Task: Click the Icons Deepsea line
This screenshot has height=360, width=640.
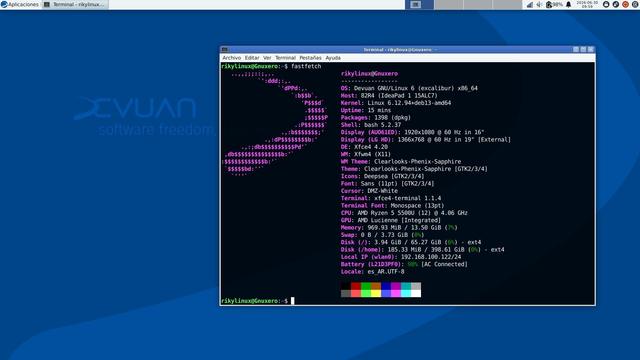Action: 382,176
